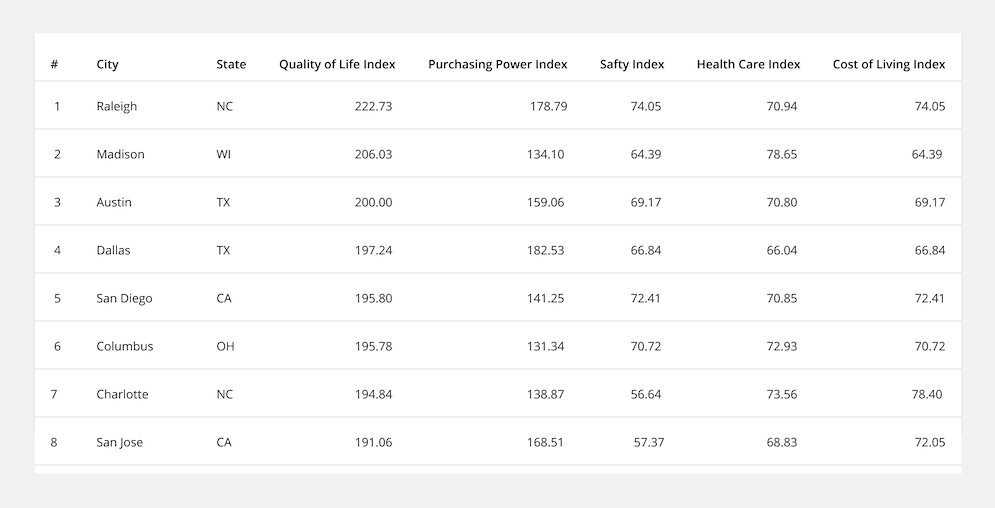Select the Health Care Index header
995x508 pixels.
click(748, 64)
